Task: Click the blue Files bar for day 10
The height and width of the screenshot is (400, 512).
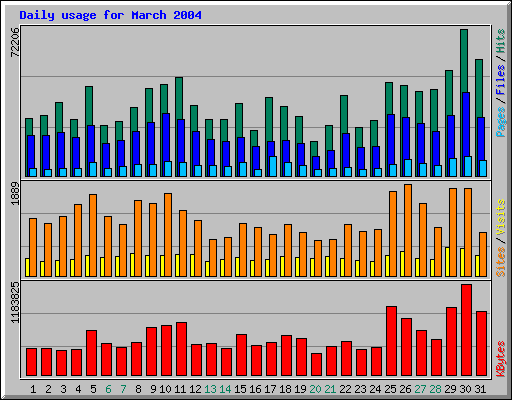Action: click(166, 137)
